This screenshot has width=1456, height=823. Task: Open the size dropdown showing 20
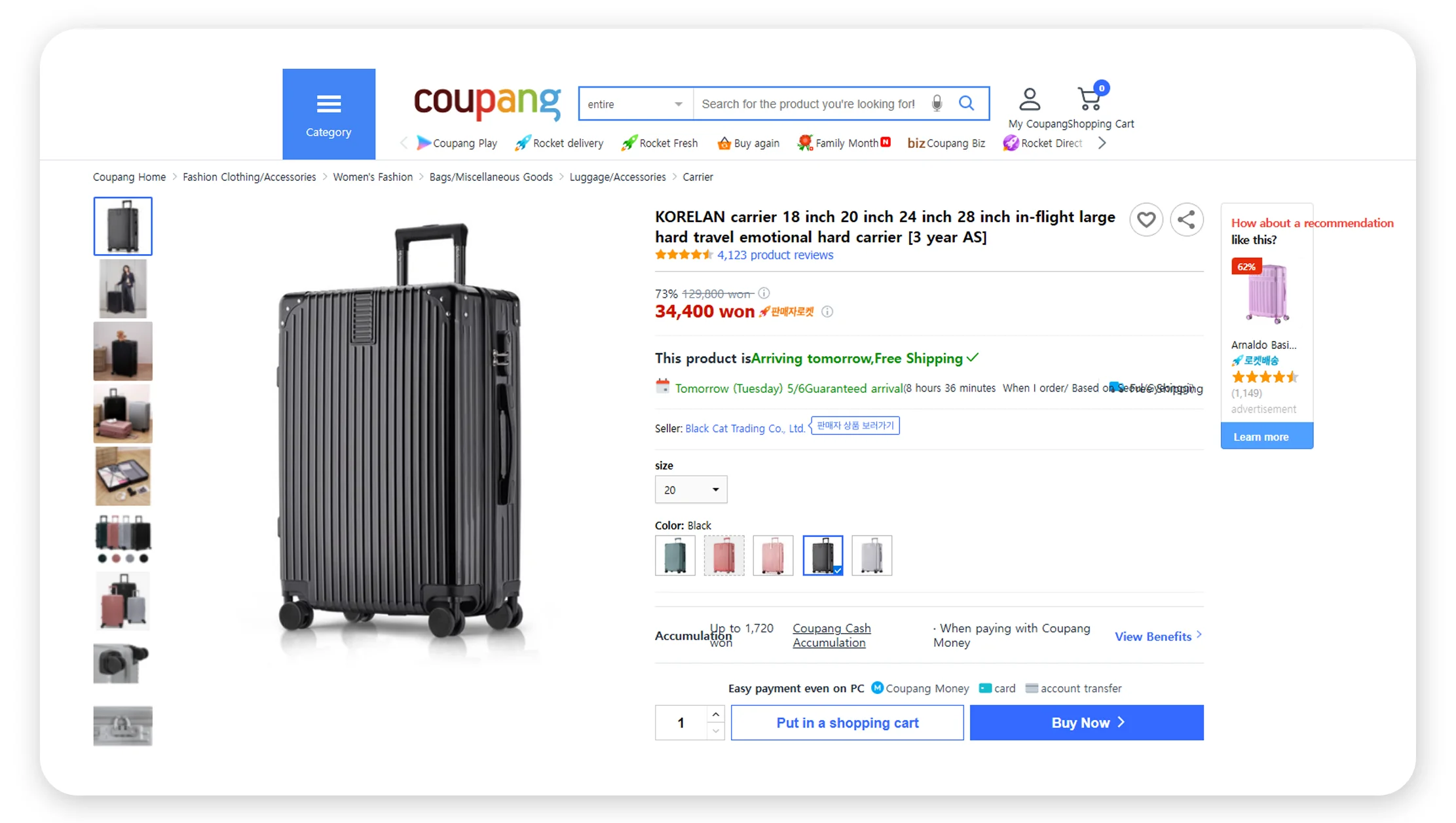pyautogui.click(x=690, y=489)
